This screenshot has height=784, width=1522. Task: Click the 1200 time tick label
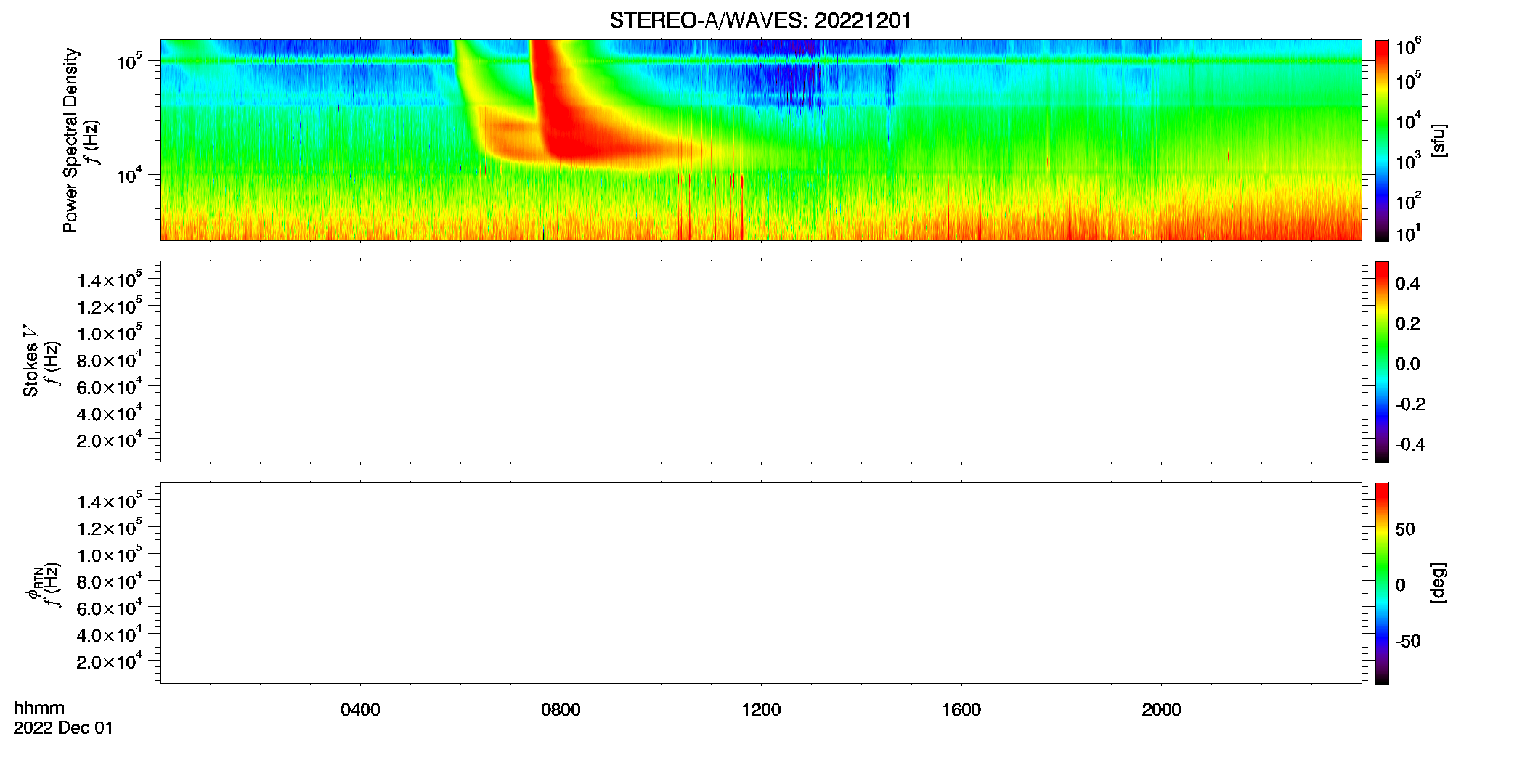click(761, 710)
